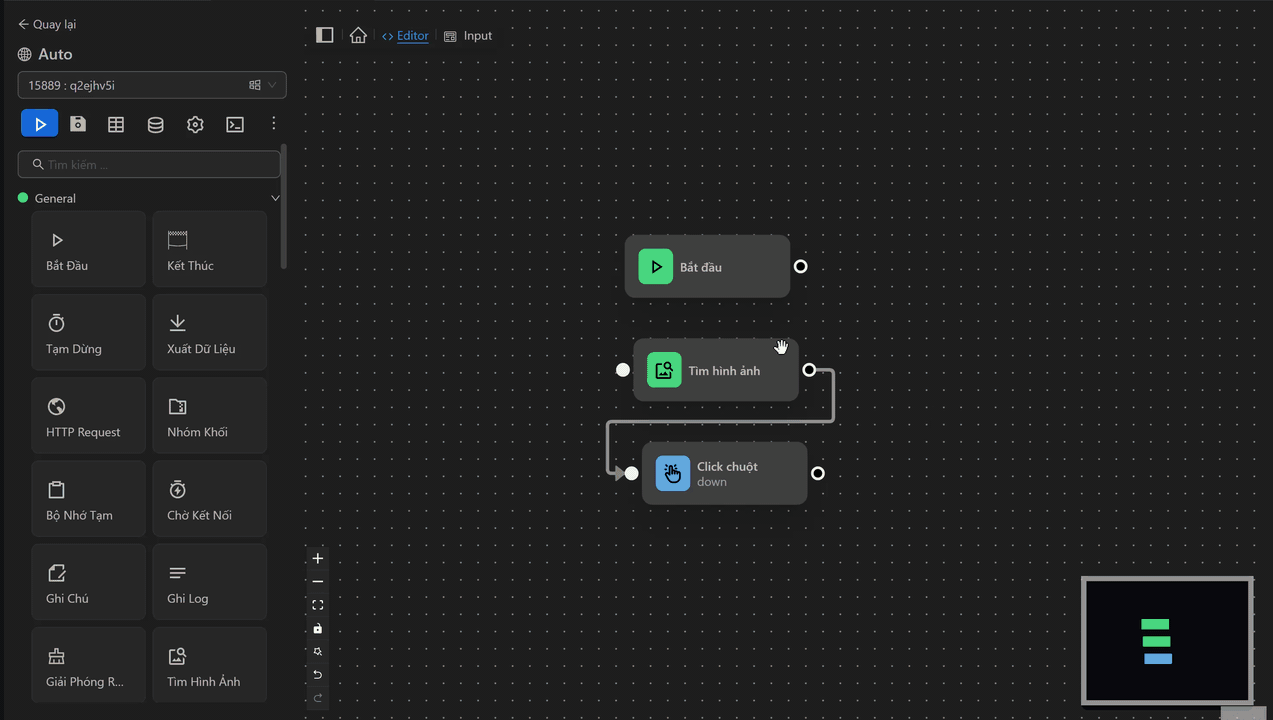Toggle the left sidebar panel icon
The width and height of the screenshot is (1273, 720).
[324, 35]
